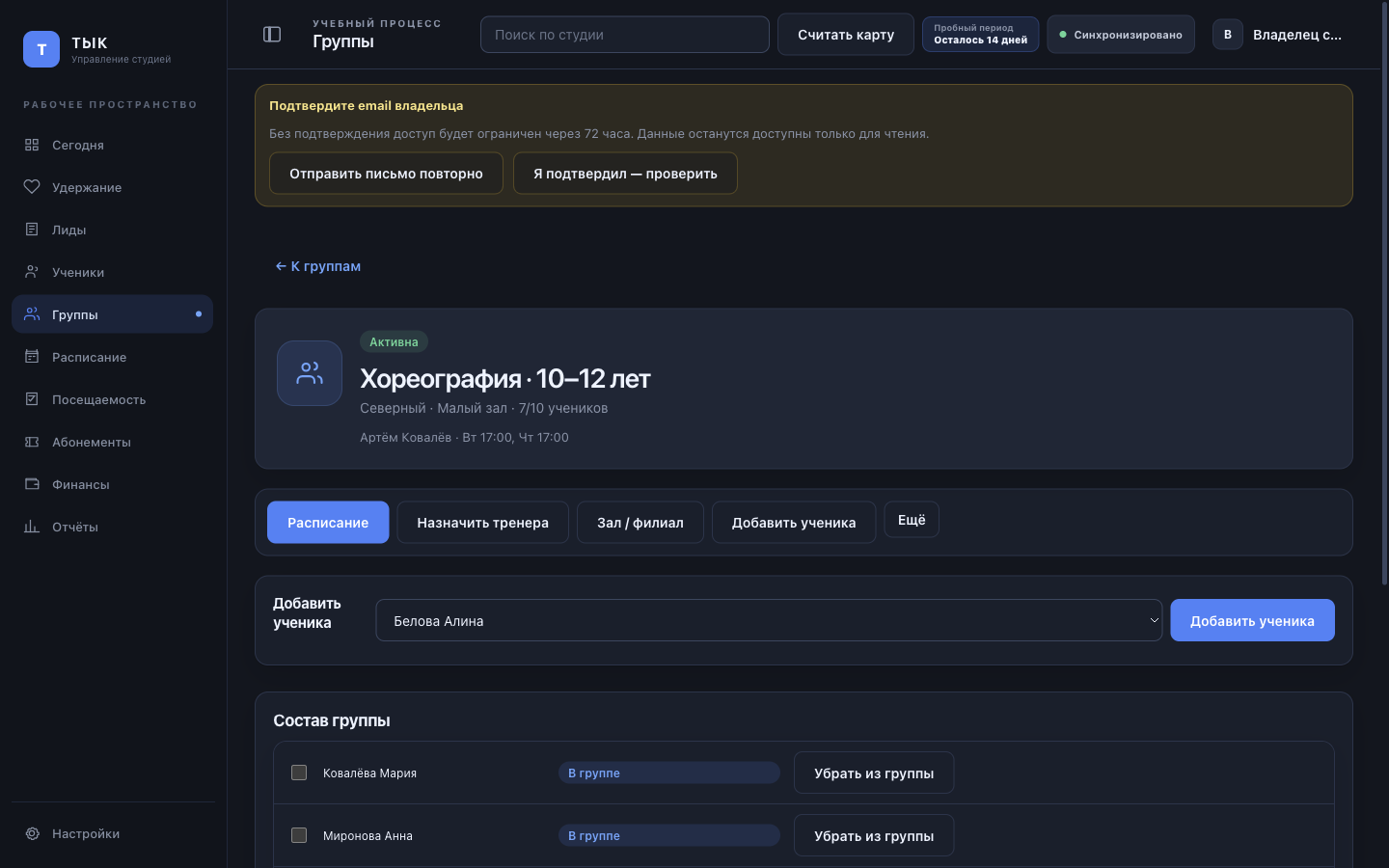This screenshot has width=1389, height=868.
Task: Click the Расписание calendar icon
Action: tap(32, 357)
